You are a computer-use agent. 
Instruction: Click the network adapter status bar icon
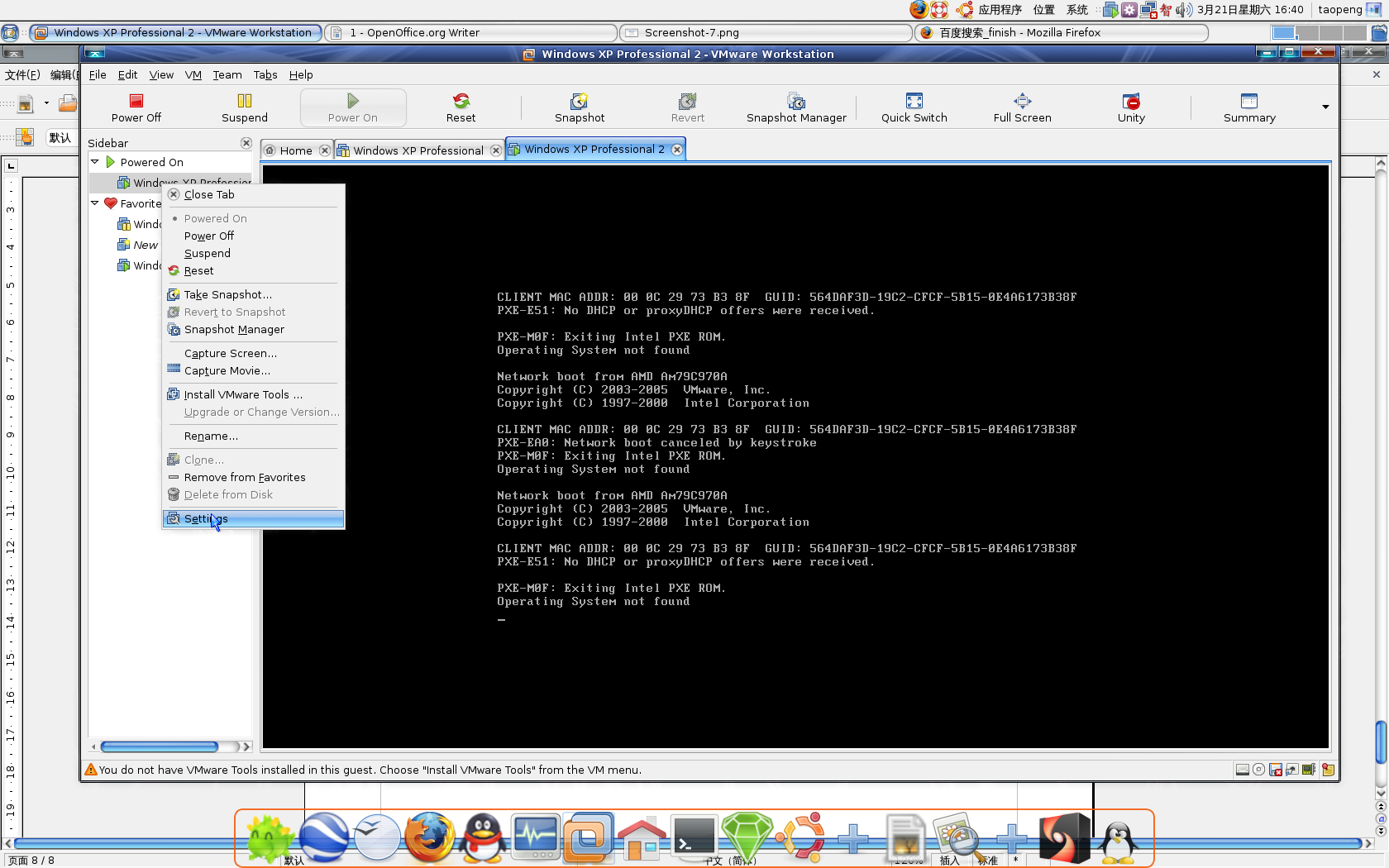click(1291, 770)
